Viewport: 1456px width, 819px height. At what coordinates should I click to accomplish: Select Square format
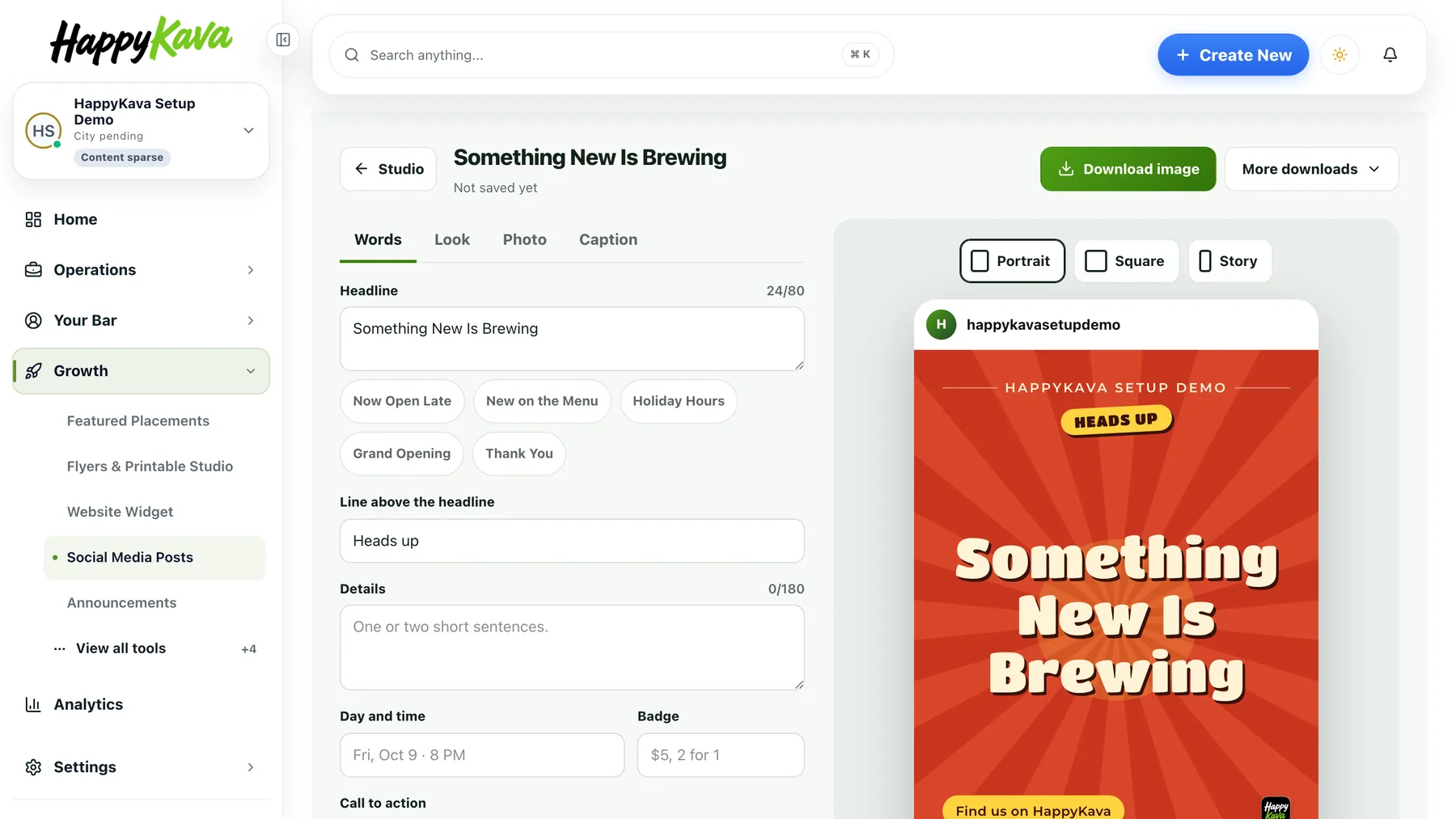coord(1126,261)
